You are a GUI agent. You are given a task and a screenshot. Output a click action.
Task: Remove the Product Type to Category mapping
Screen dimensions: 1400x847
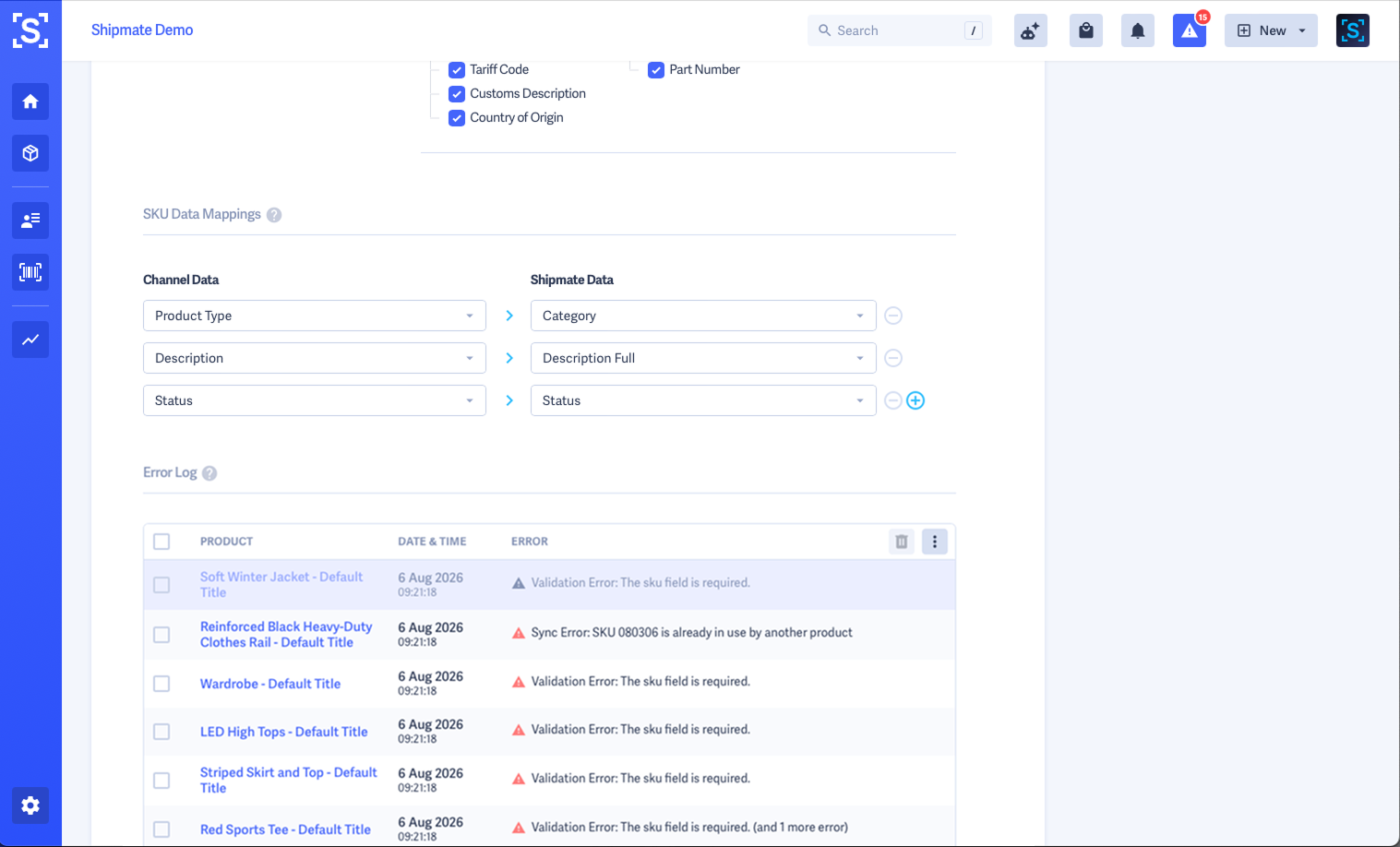click(893, 316)
